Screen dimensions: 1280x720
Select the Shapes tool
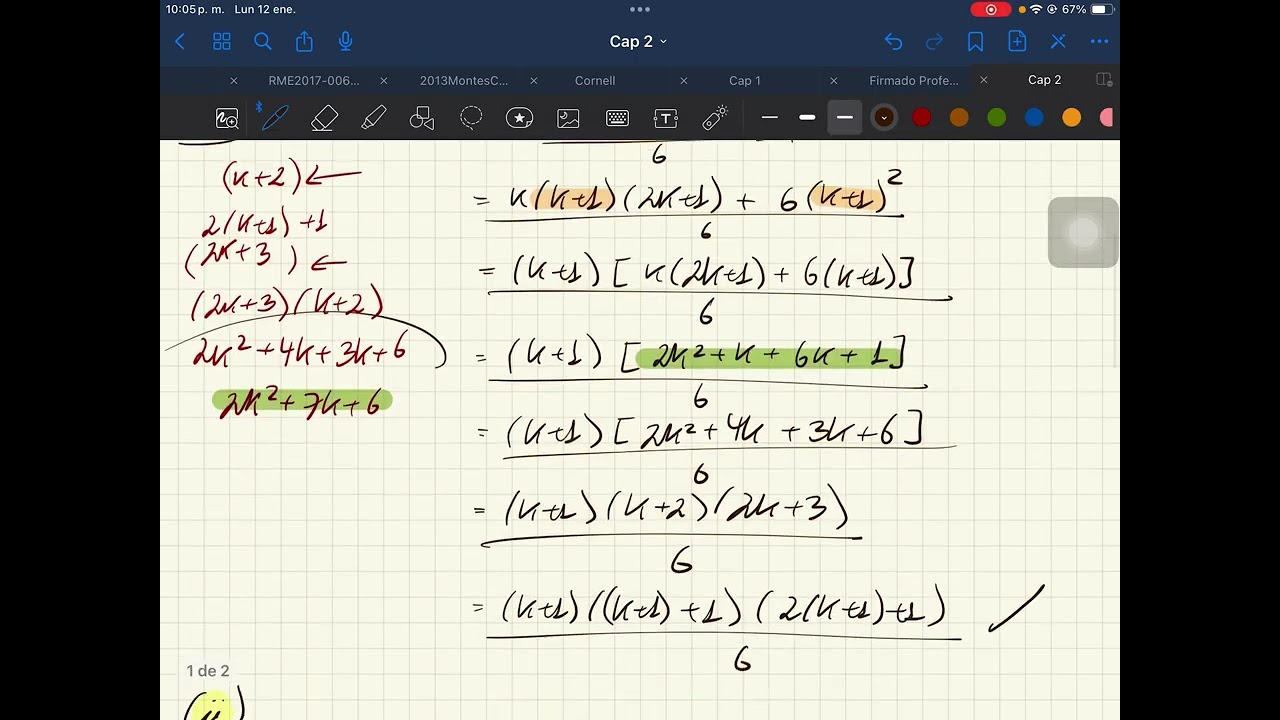[422, 118]
